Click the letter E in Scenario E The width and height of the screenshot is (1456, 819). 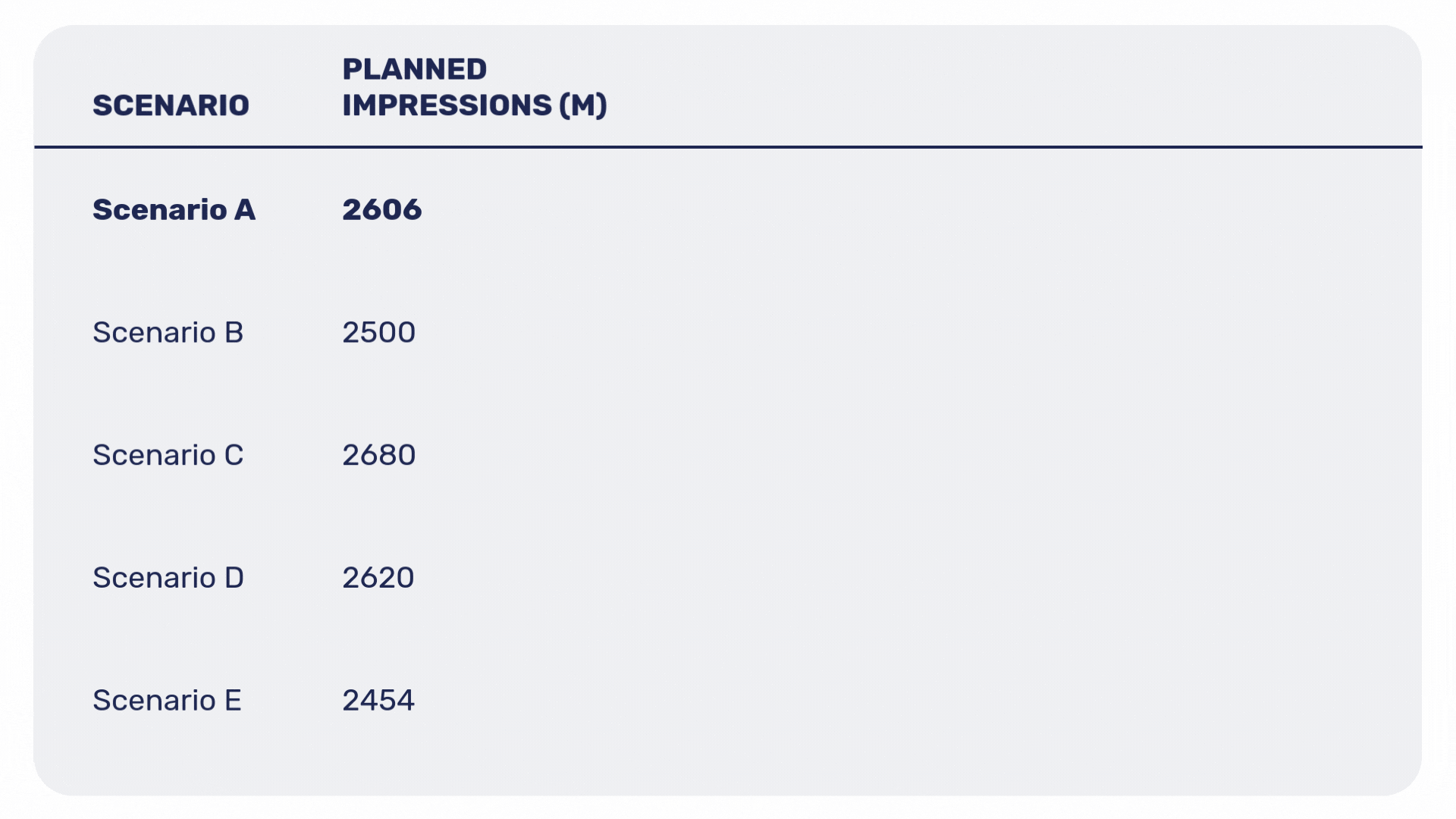tap(233, 701)
